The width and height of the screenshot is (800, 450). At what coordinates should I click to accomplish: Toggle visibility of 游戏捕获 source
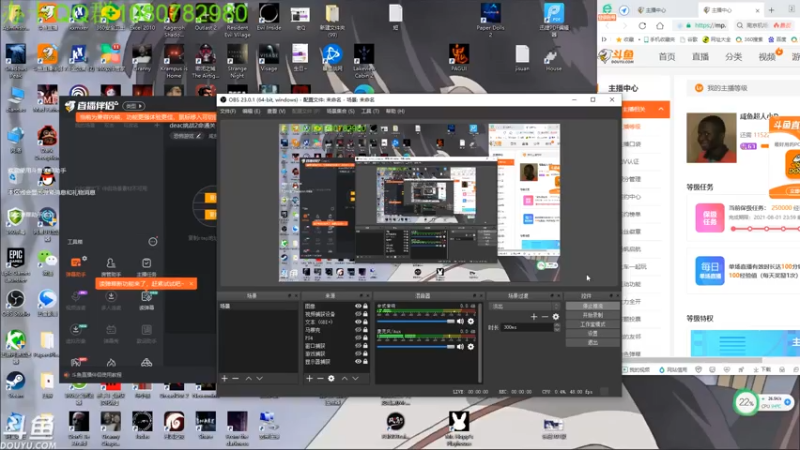(358, 354)
